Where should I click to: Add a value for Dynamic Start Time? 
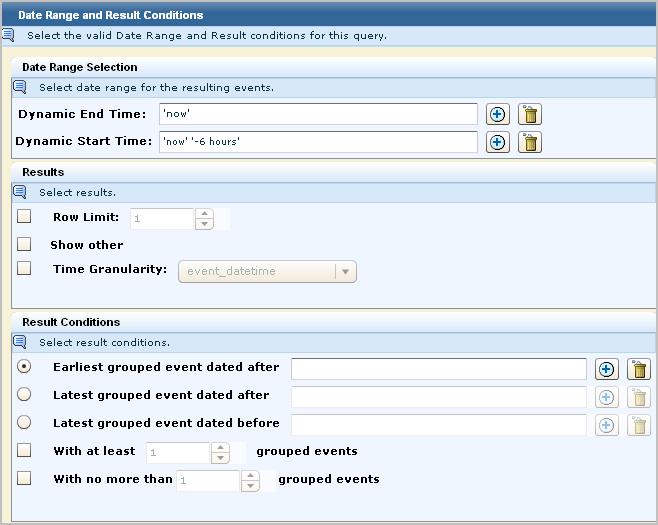(498, 142)
